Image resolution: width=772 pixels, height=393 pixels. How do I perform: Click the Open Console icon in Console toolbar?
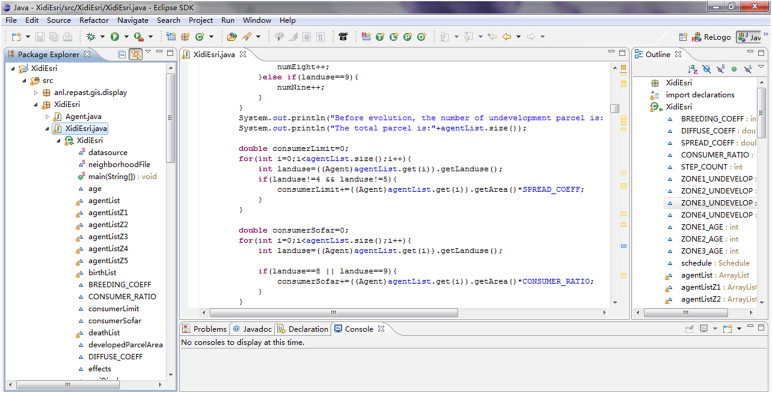pos(727,329)
